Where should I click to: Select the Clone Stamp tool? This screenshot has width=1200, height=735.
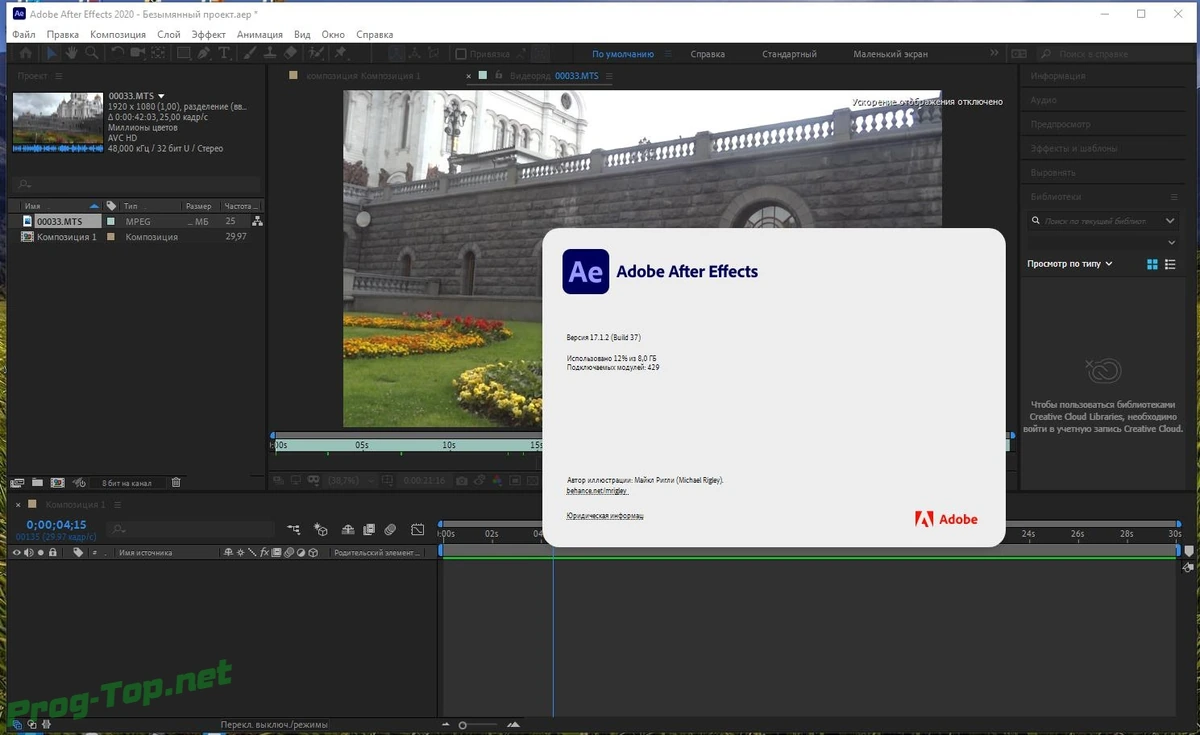tap(269, 53)
